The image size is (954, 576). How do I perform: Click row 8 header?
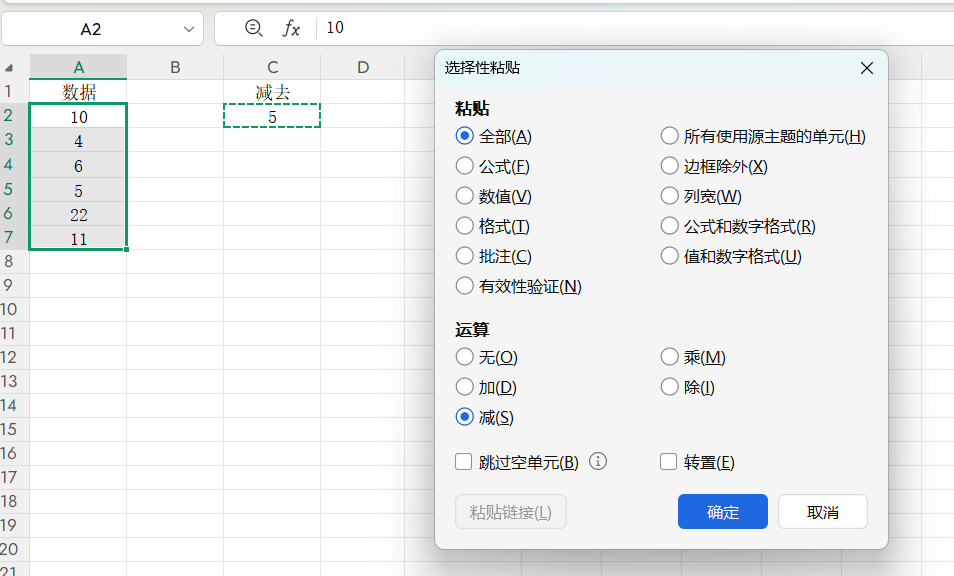10,261
